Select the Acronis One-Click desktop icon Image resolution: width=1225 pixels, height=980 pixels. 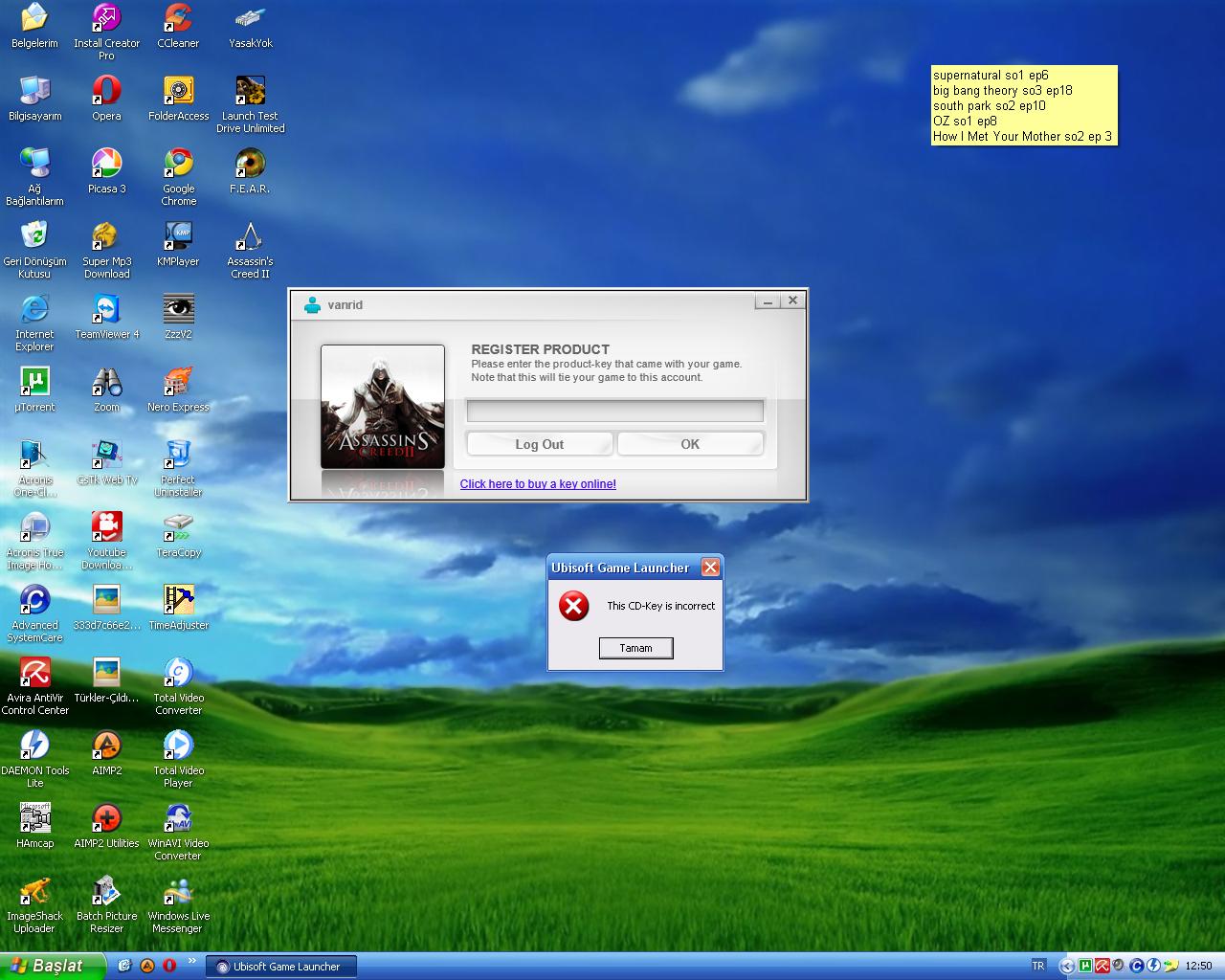tap(34, 468)
